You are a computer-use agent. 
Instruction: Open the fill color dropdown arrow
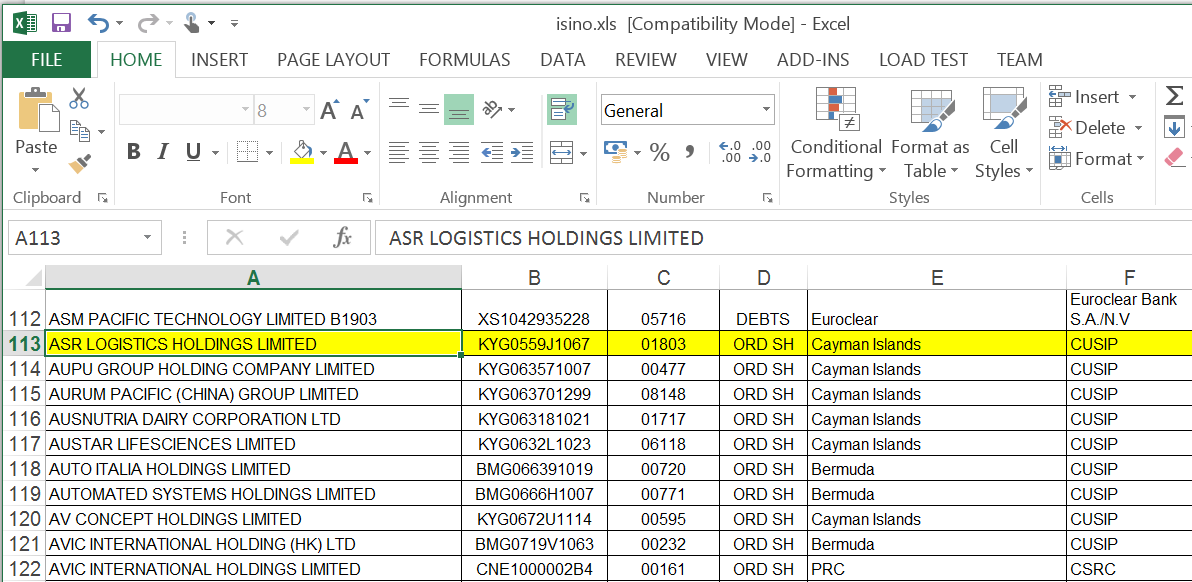click(x=323, y=153)
